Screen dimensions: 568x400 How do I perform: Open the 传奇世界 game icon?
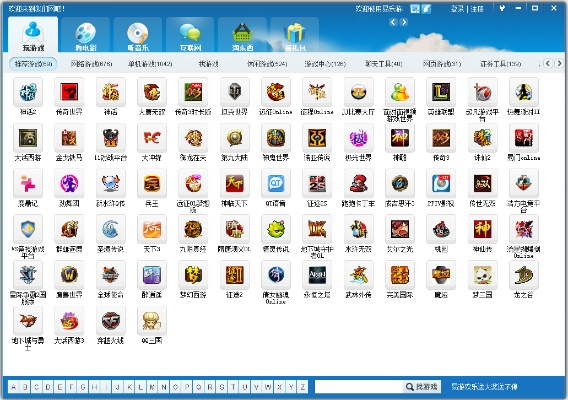click(69, 92)
